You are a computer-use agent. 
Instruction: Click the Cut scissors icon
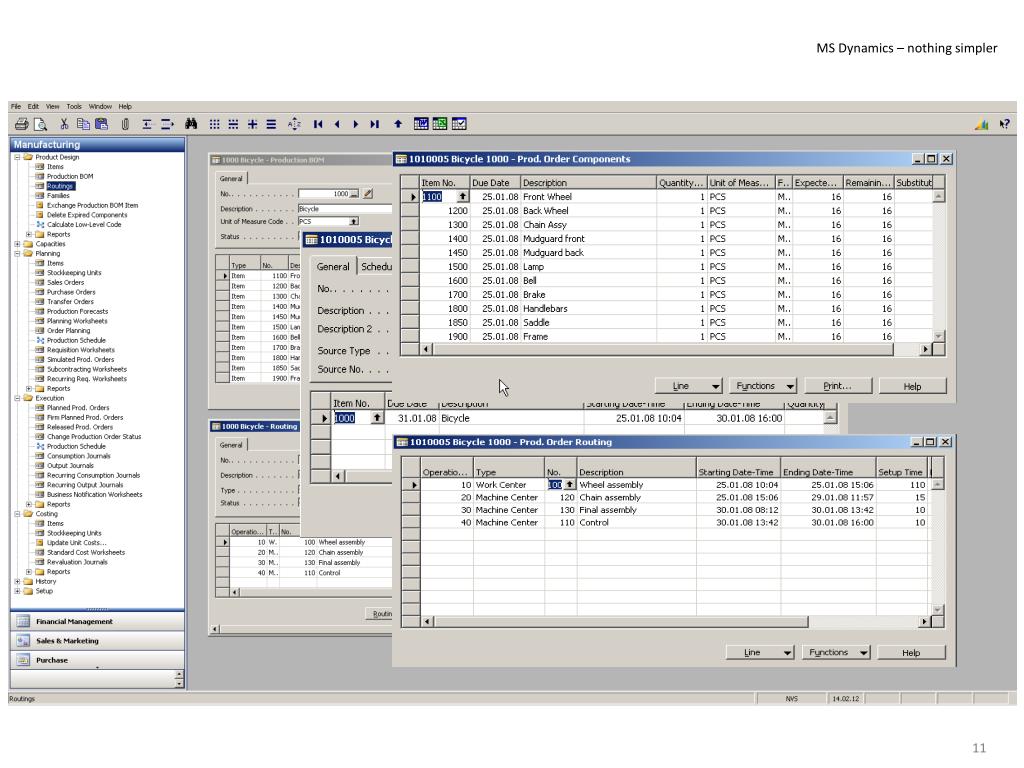click(64, 124)
